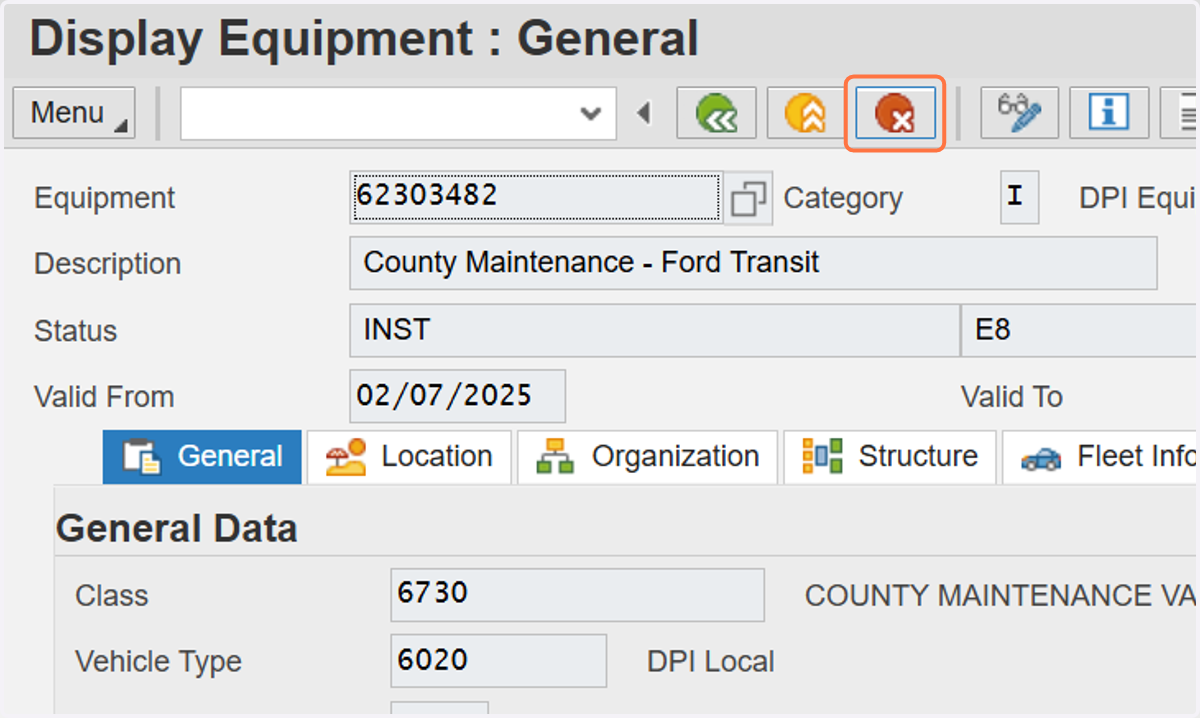
Task: Open the Equipment field value help icon
Action: tap(748, 198)
